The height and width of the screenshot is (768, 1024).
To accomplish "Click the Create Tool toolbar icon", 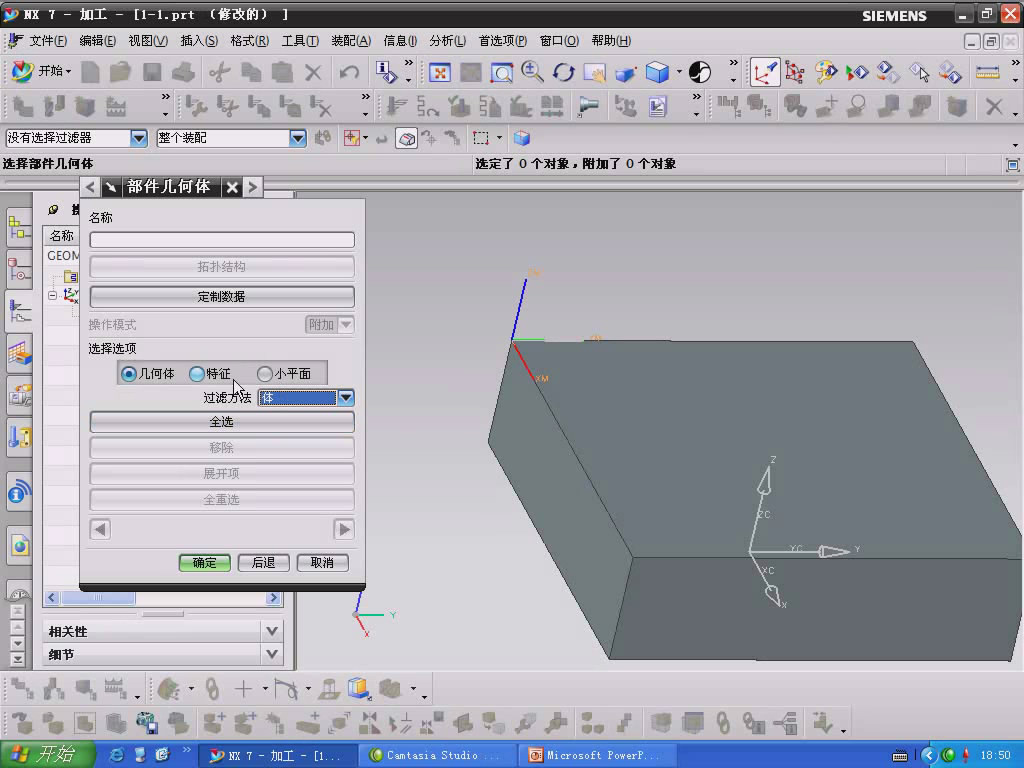I will tap(53, 106).
